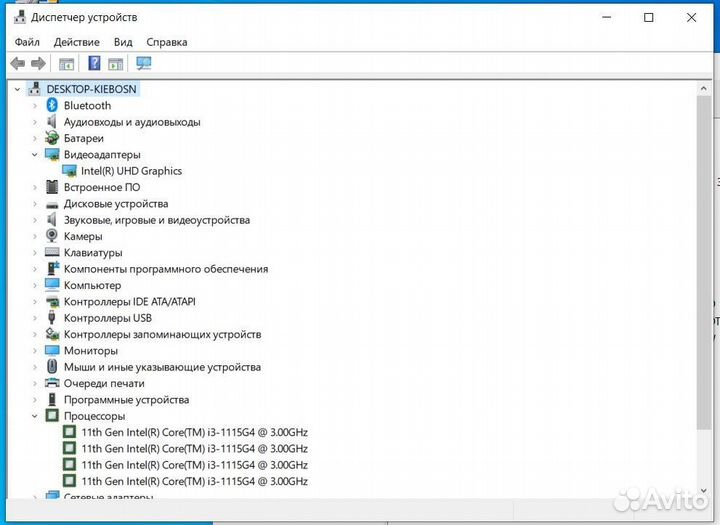Select the Встроенное ПО label

[x=102, y=187]
